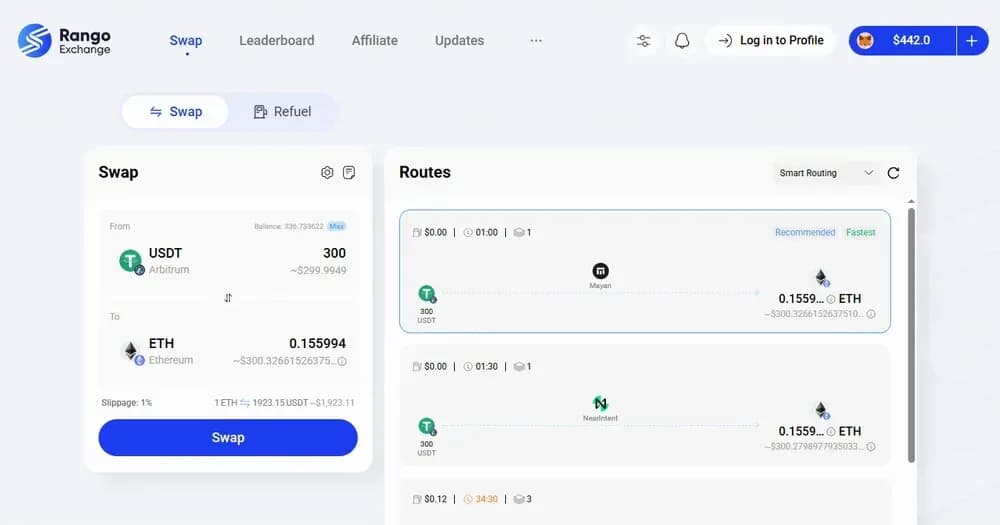Image resolution: width=1000 pixels, height=525 pixels.
Task: Switch to Refuel mode
Action: coord(283,112)
